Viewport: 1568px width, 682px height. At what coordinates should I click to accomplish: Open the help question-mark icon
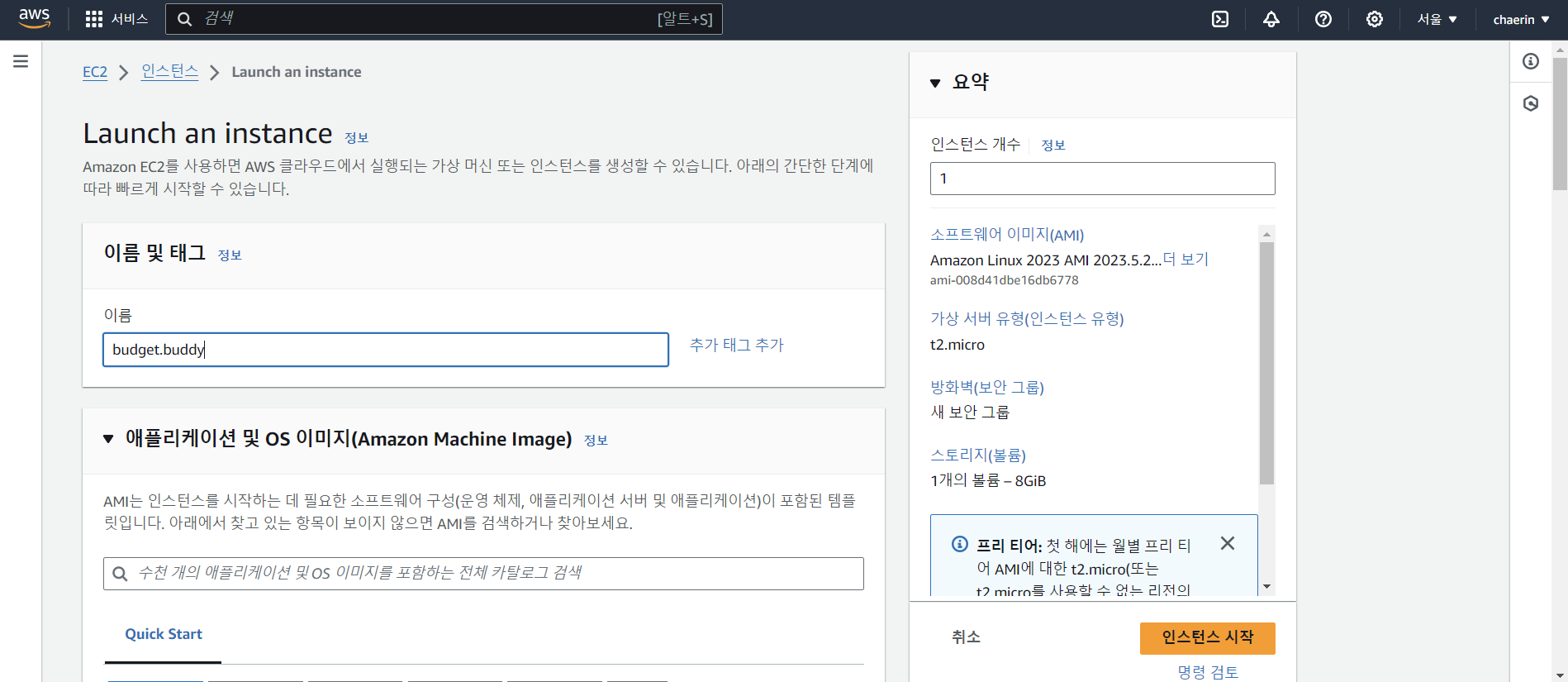tap(1323, 19)
